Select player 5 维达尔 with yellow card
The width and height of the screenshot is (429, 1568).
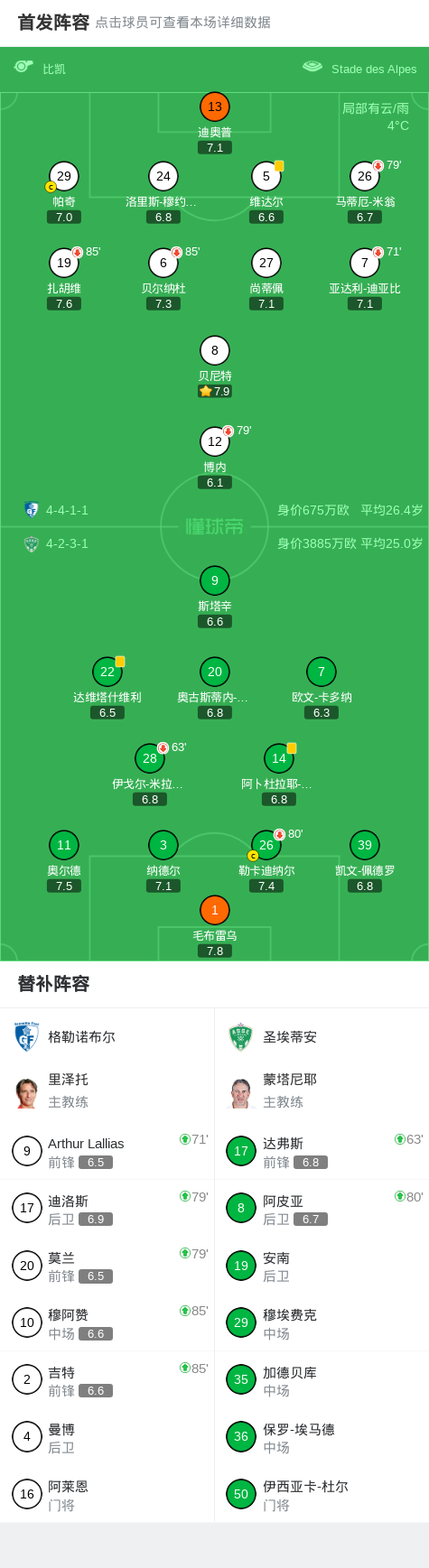pos(266,177)
